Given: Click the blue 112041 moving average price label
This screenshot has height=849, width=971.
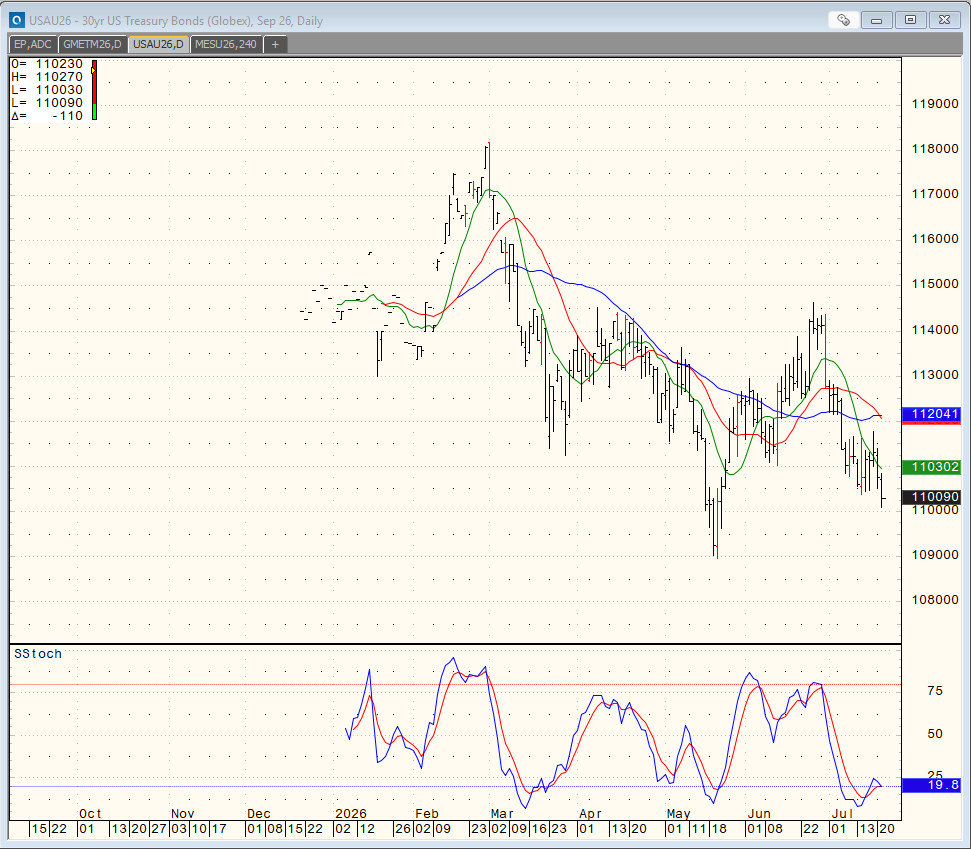Looking at the screenshot, I should [931, 414].
